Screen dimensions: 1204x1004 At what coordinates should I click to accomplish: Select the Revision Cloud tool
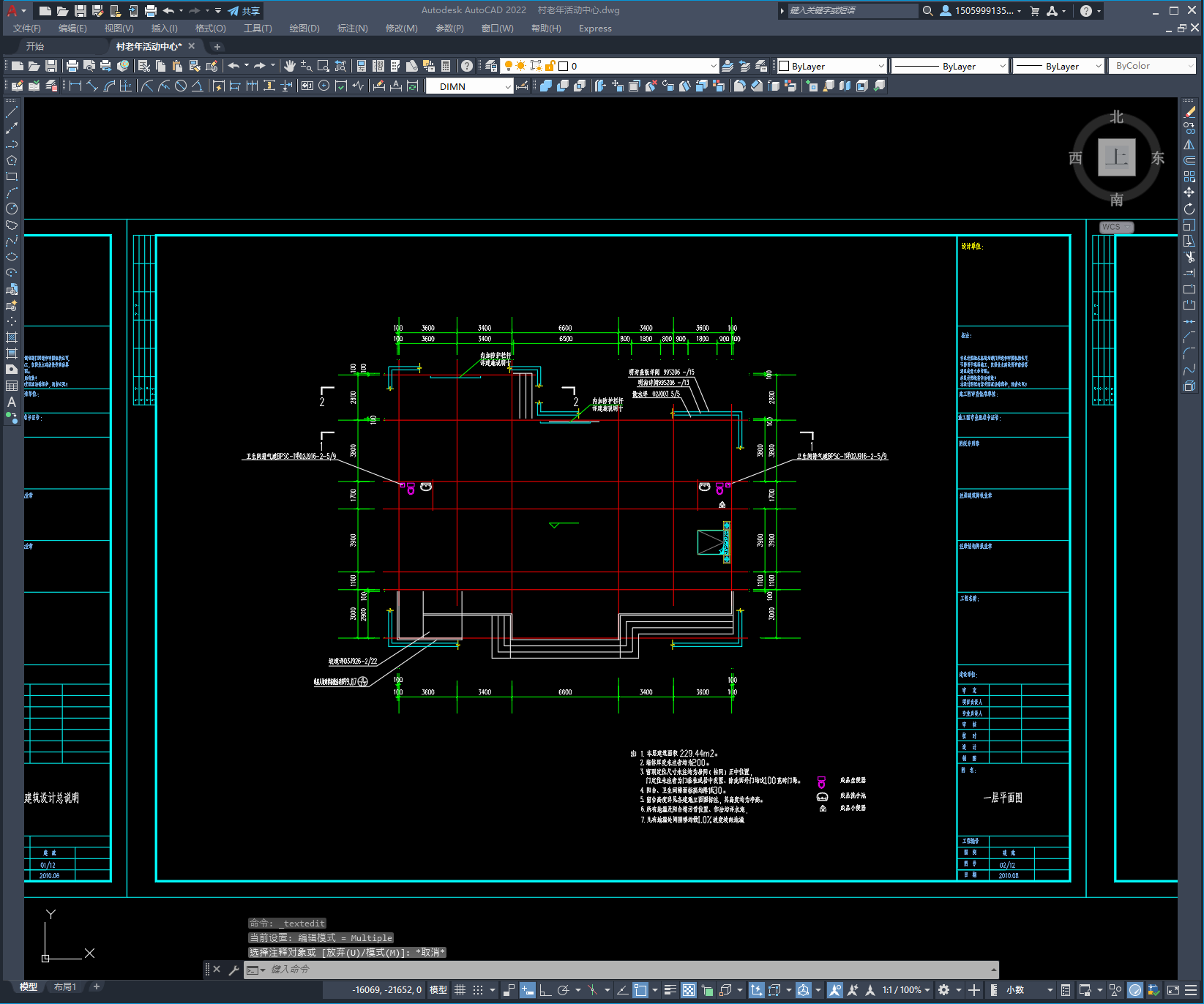[12, 225]
